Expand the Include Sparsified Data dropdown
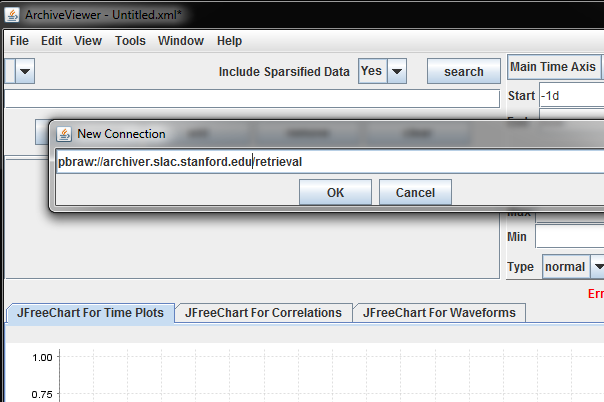604x402 pixels. tap(397, 71)
